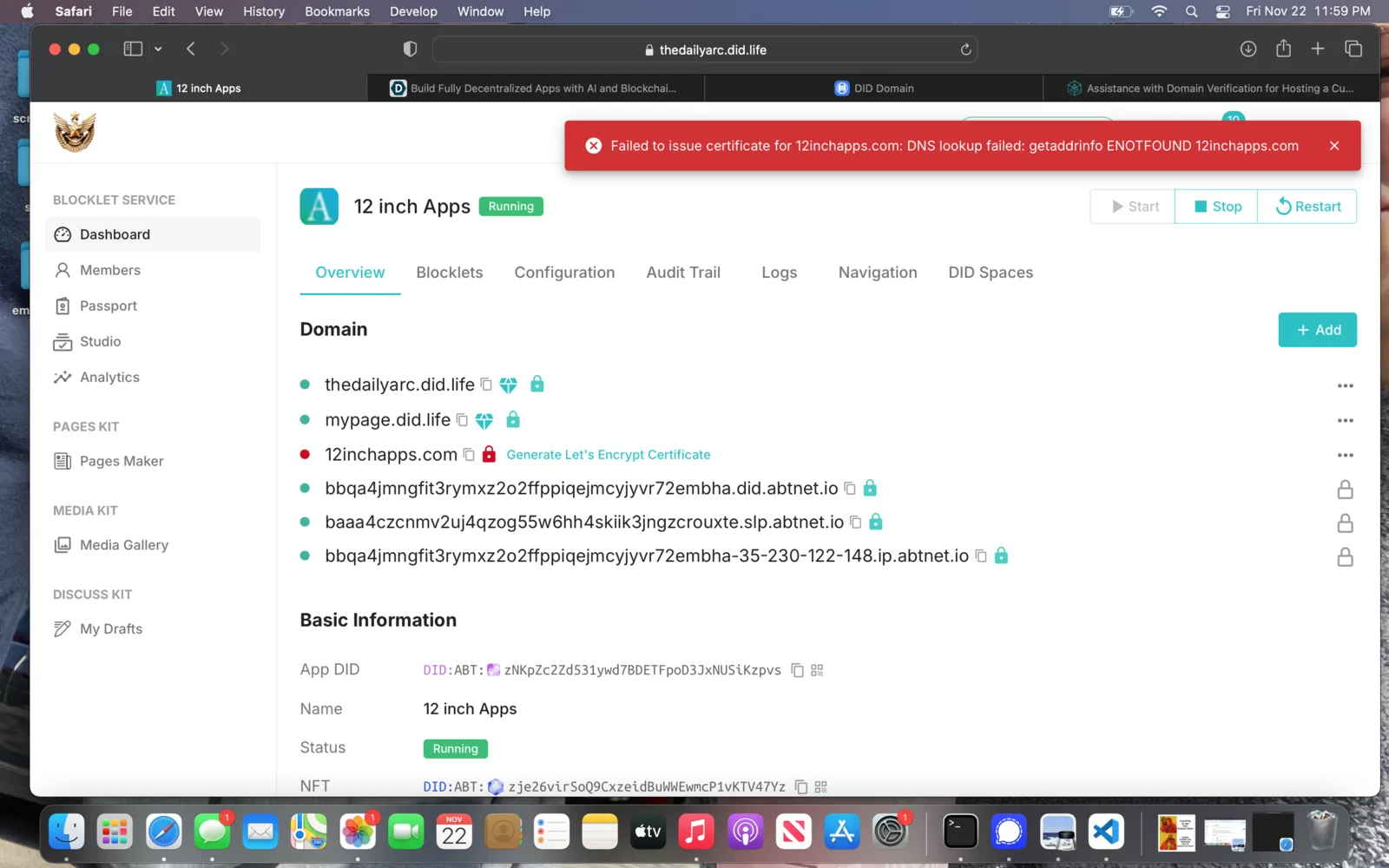Copy the 12inchapps.com domain

(469, 455)
